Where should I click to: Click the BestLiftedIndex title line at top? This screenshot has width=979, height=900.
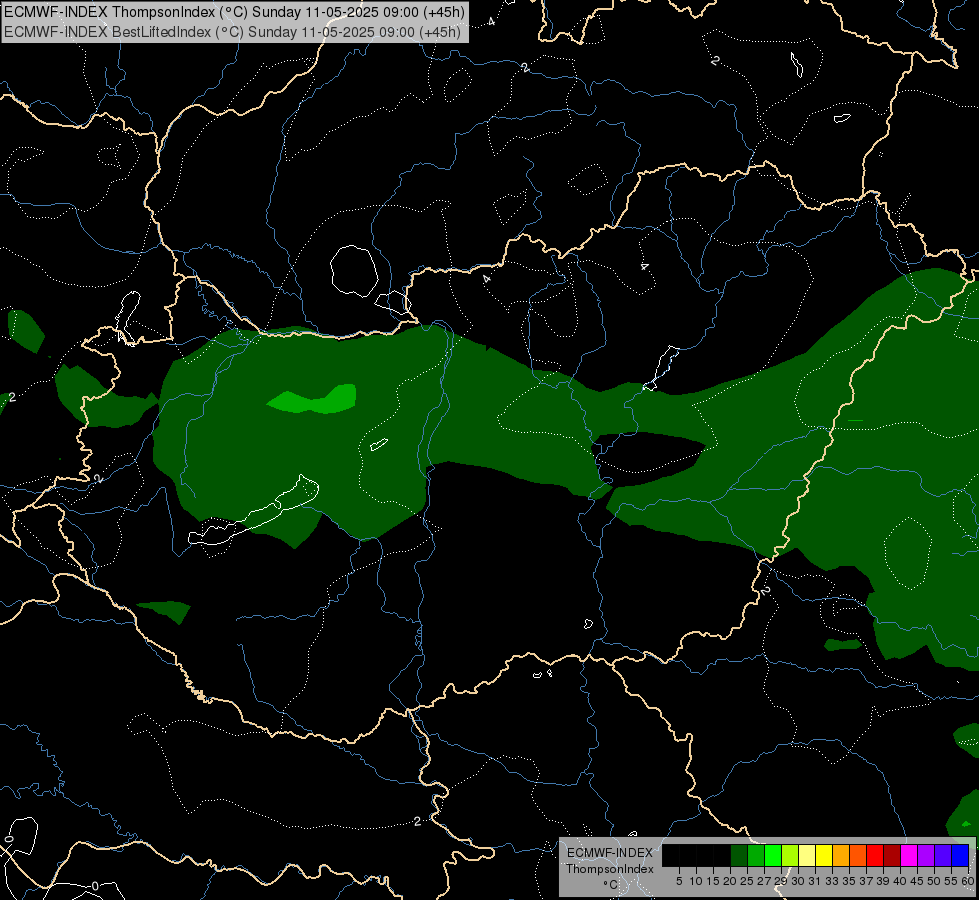point(233,32)
